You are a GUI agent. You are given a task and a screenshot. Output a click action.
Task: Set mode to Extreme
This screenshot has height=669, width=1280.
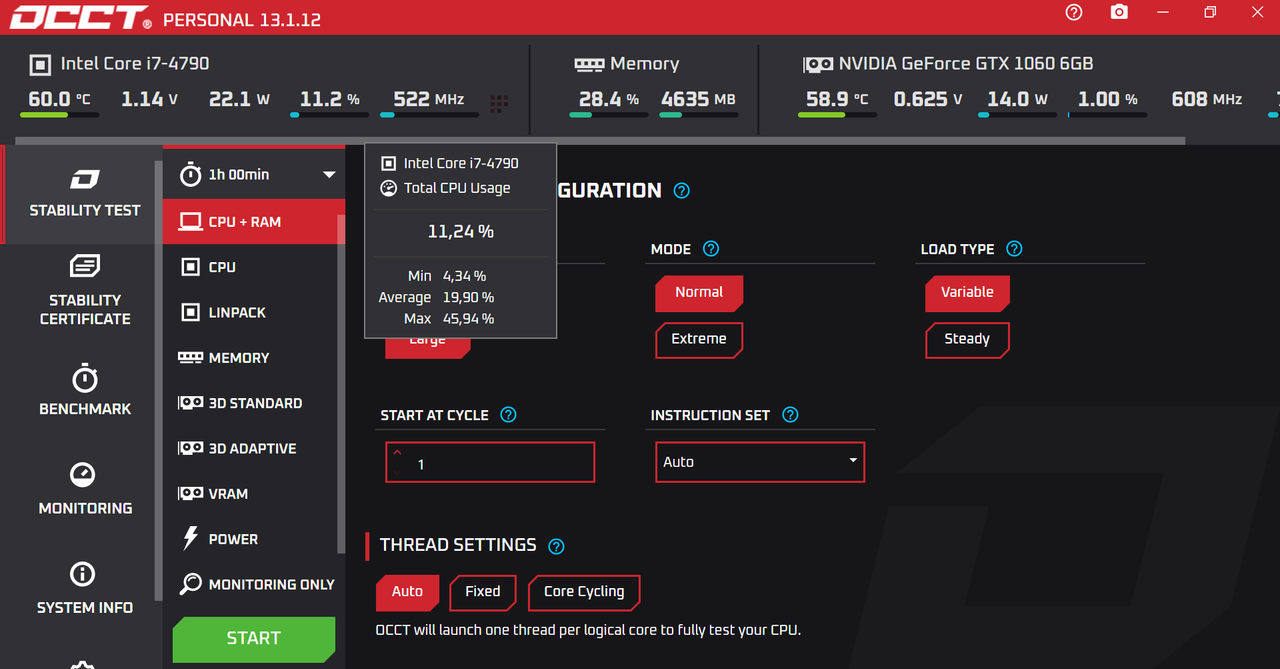click(x=699, y=339)
